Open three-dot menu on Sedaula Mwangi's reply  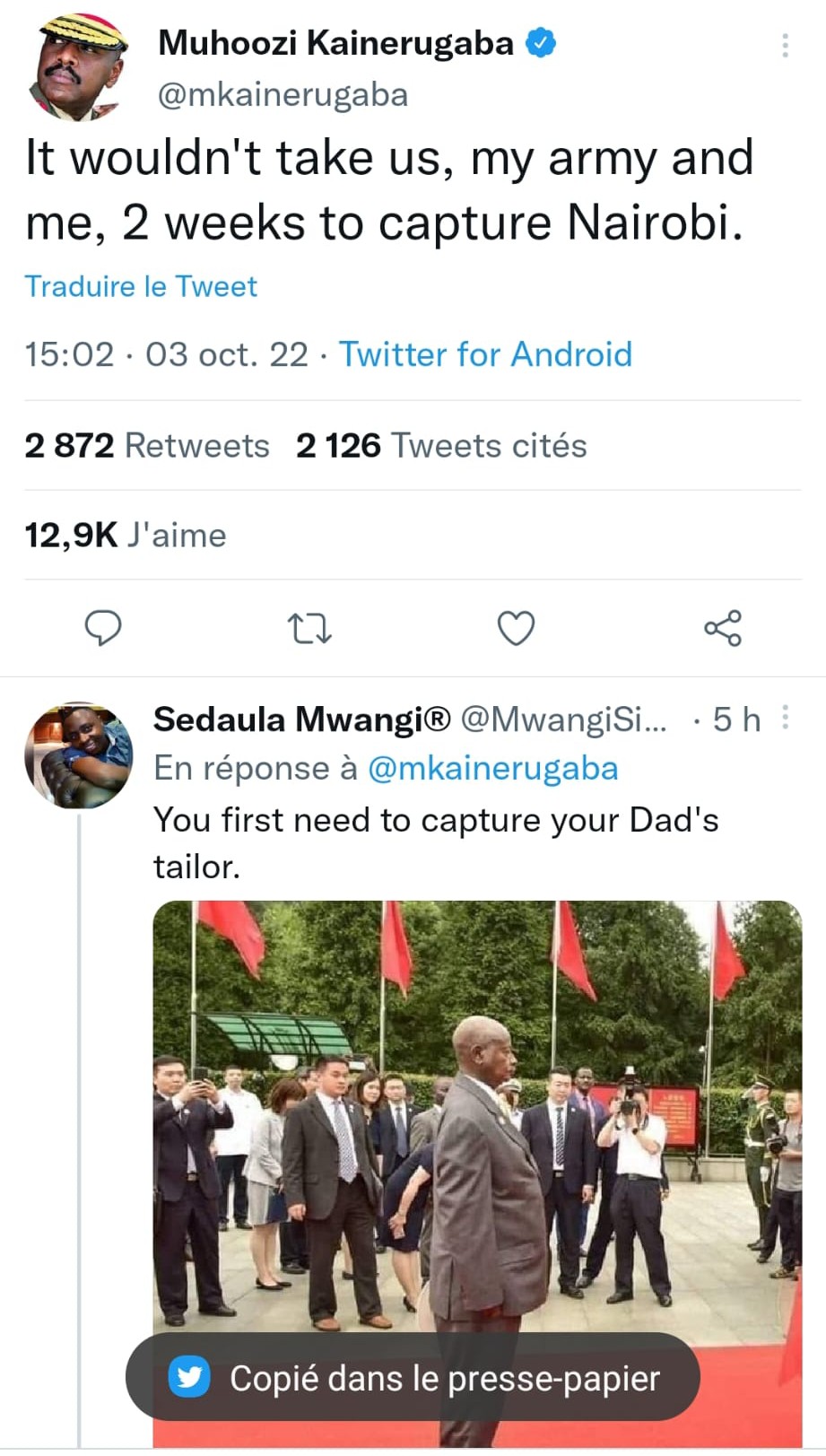[786, 717]
